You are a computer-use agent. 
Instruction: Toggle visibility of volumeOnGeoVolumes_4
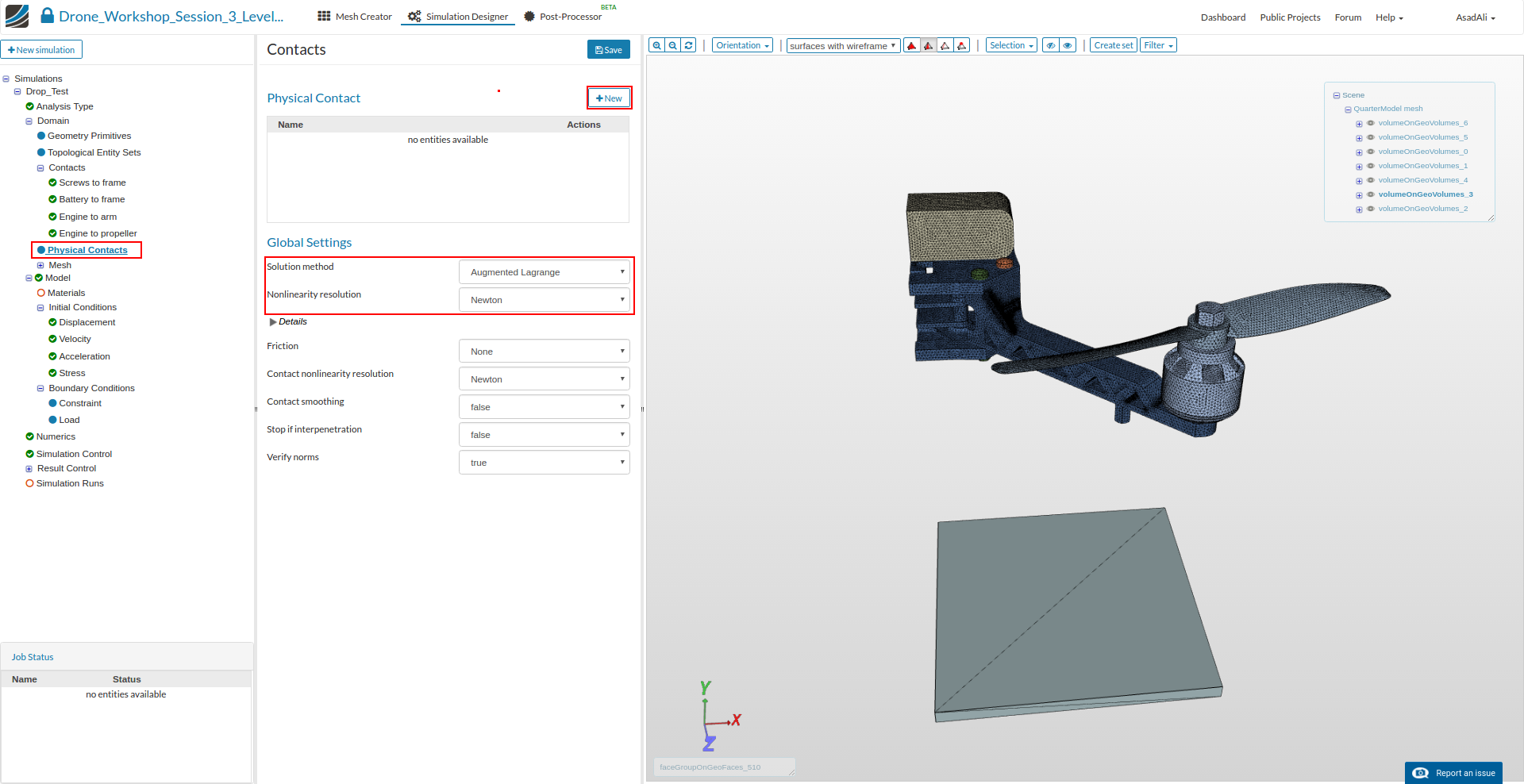click(1371, 180)
